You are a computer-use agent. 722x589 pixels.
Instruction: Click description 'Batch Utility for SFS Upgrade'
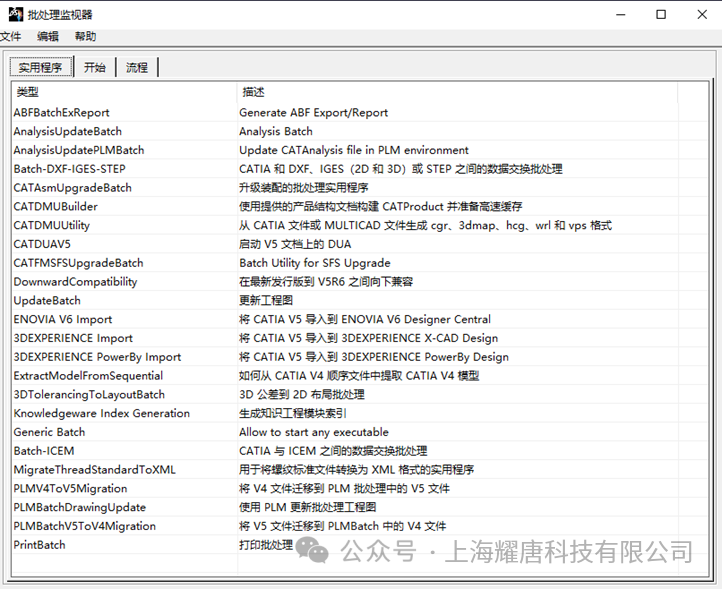click(x=314, y=263)
